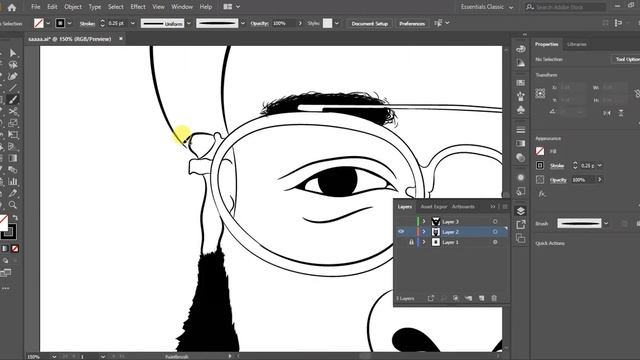Expand Layer 3 contents
This screenshot has width=640, height=360.
(x=424, y=221)
